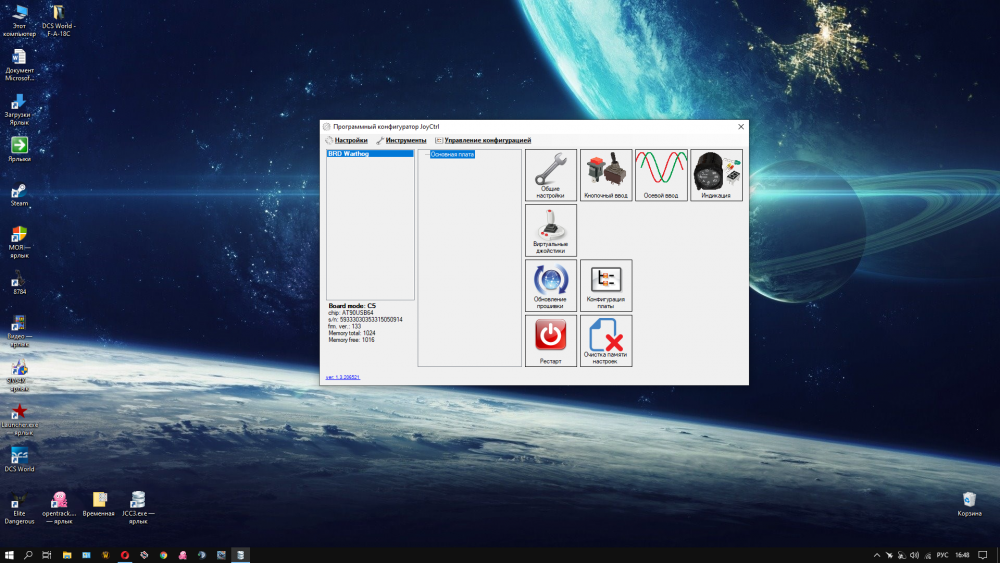Open the Корзина recycle bin icon
The image size is (1000, 563).
(x=969, y=499)
